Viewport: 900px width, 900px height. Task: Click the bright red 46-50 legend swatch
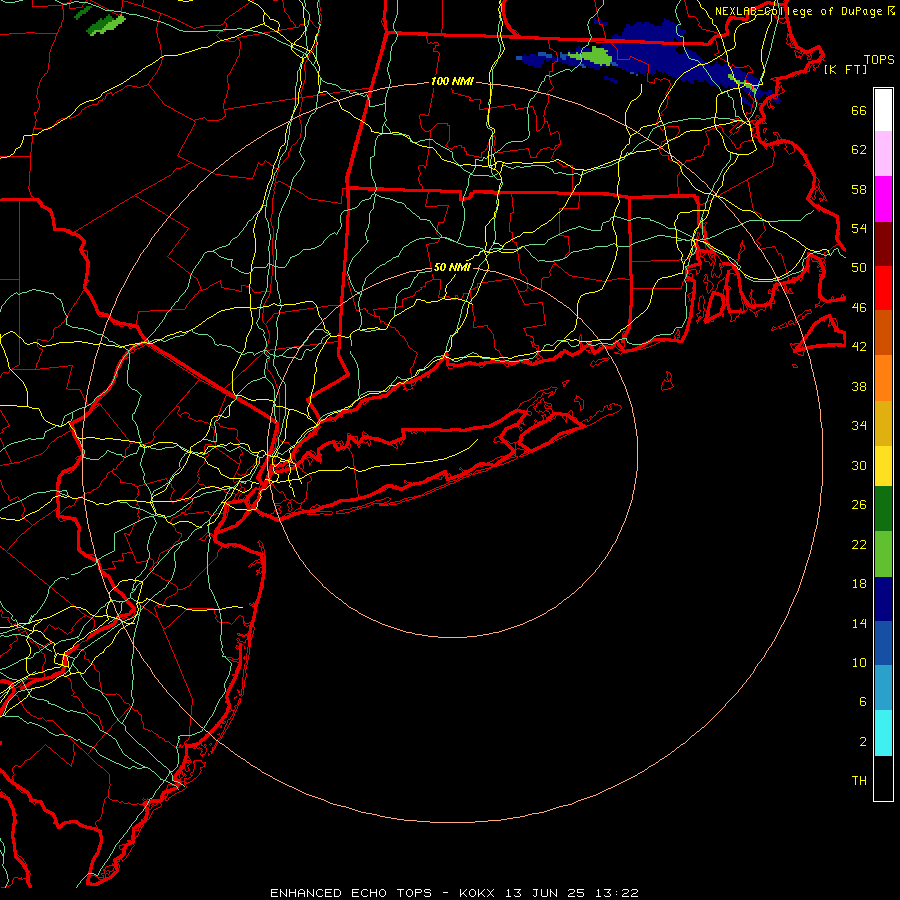pos(883,288)
